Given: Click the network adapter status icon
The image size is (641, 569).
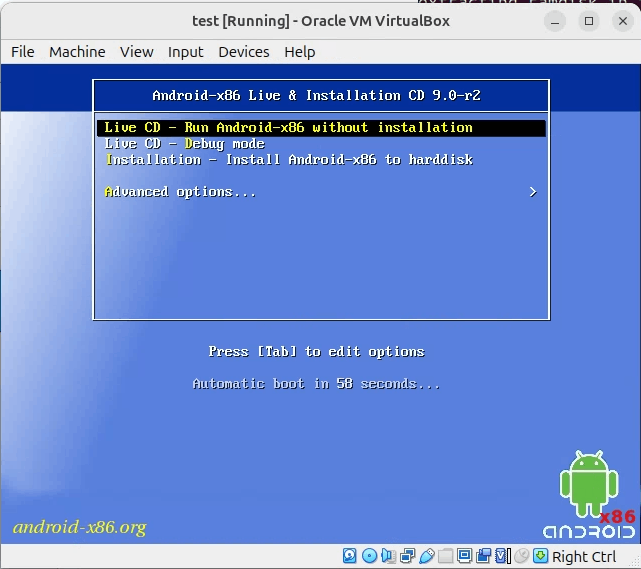Looking at the screenshot, I should [407, 556].
